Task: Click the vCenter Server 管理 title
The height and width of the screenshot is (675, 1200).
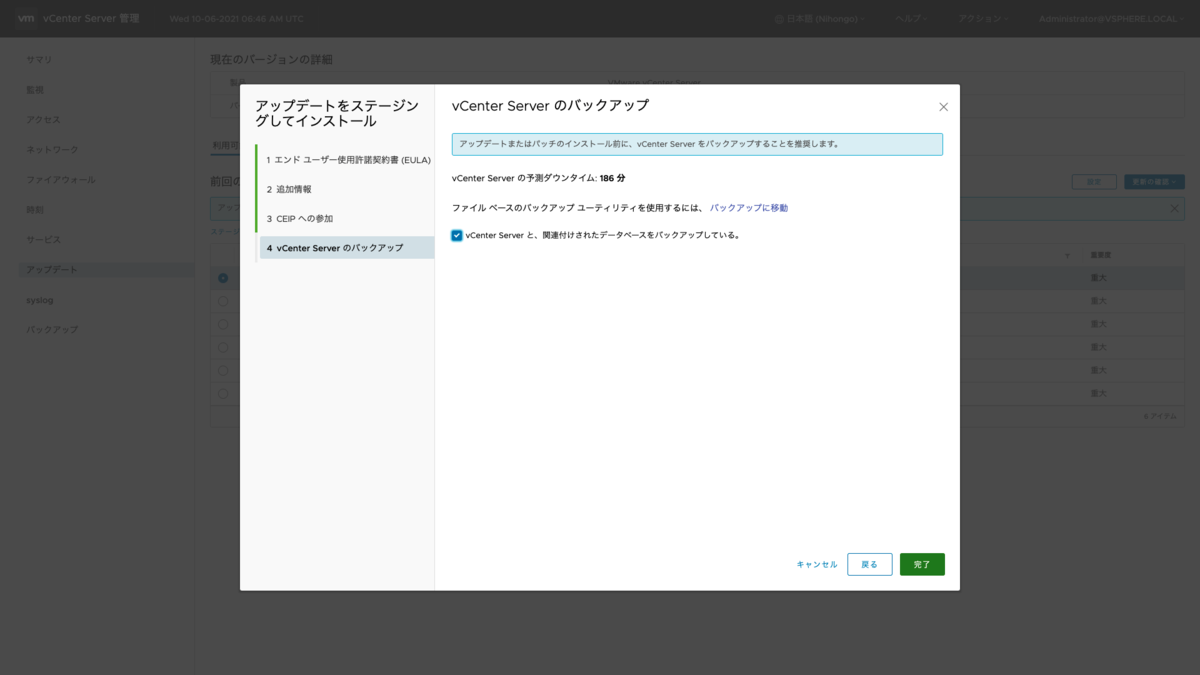Action: [92, 19]
